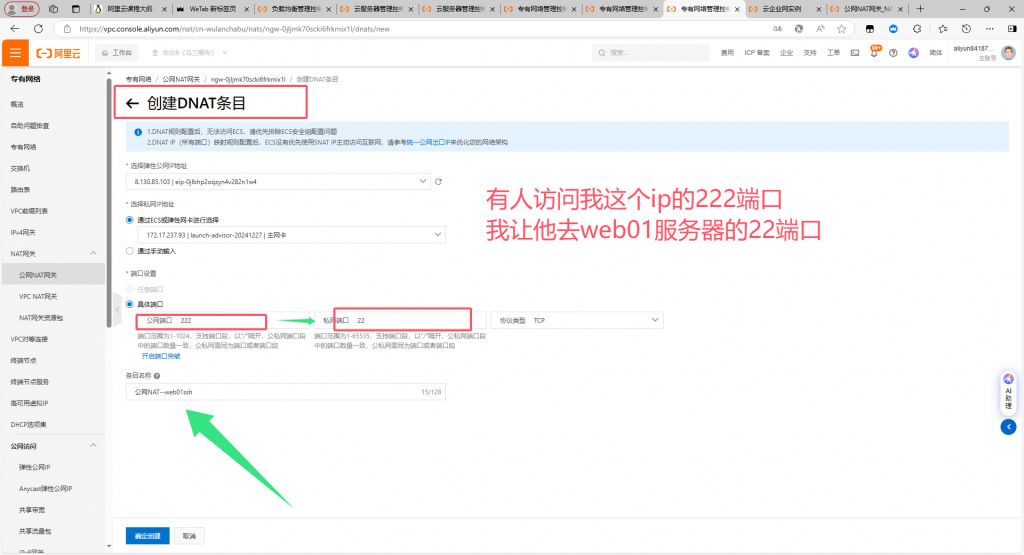Select the 具体端口 radio button
Image resolution: width=1024 pixels, height=555 pixels.
(129, 304)
